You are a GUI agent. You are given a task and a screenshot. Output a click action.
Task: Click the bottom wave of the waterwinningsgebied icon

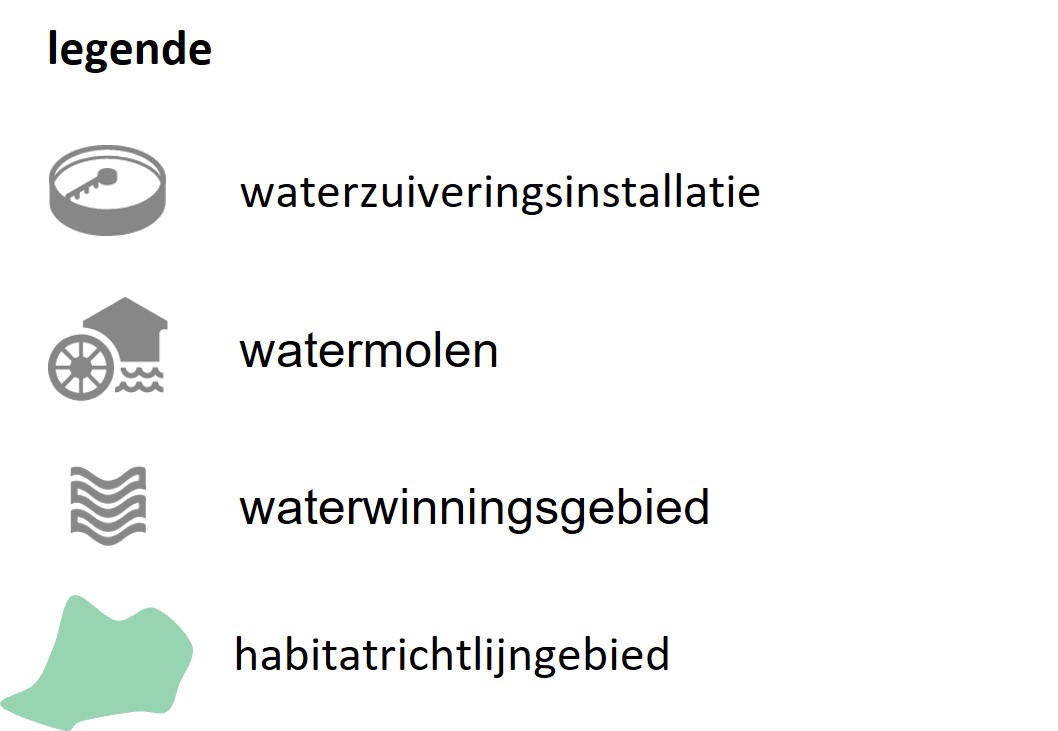pos(108,531)
